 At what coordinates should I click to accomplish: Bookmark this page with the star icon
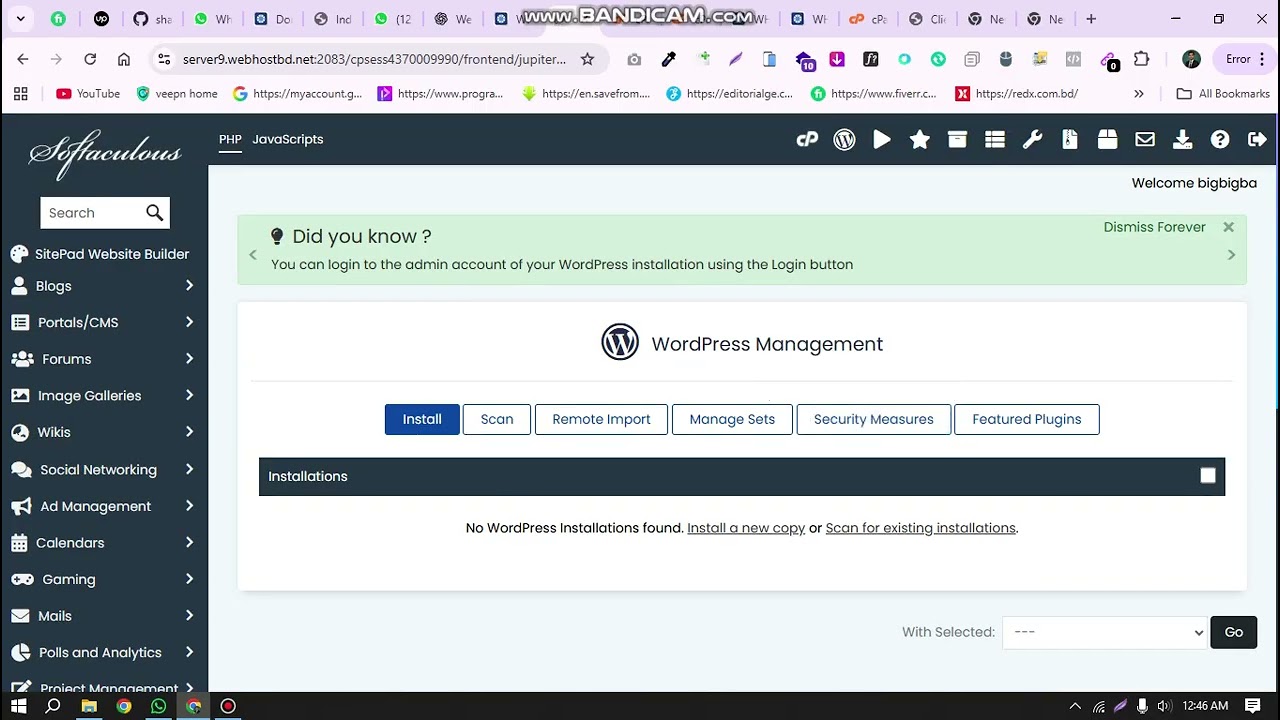588,59
